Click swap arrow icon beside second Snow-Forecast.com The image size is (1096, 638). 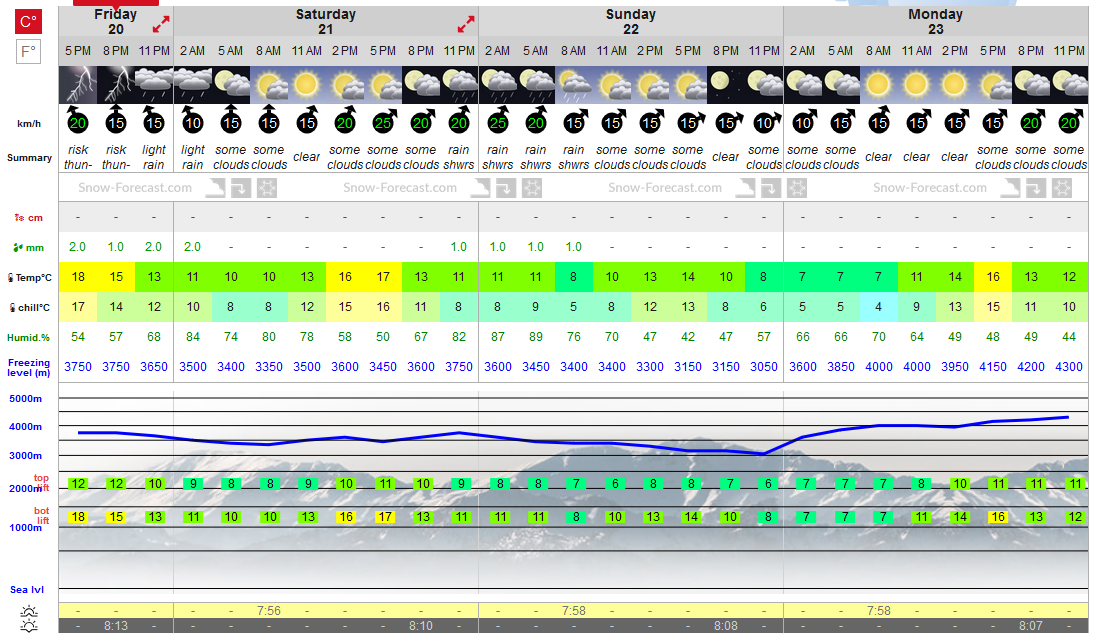pos(506,188)
